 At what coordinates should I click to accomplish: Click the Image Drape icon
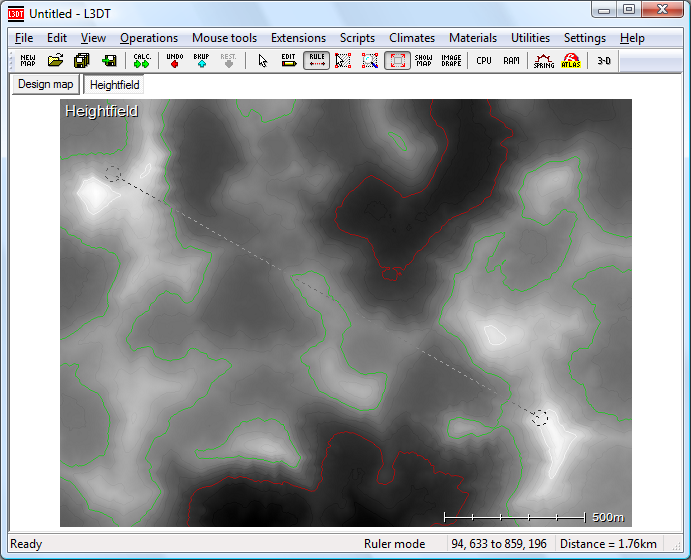[x=451, y=60]
